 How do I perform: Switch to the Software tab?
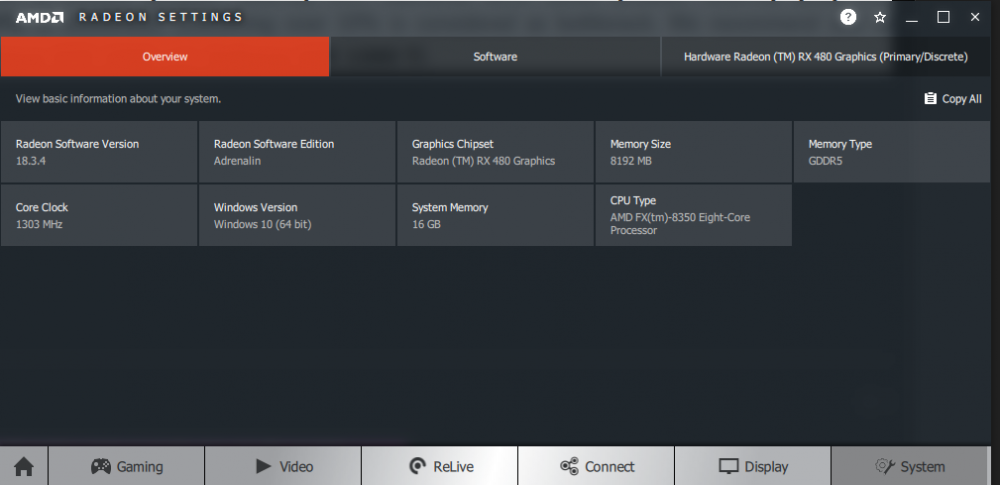click(495, 57)
